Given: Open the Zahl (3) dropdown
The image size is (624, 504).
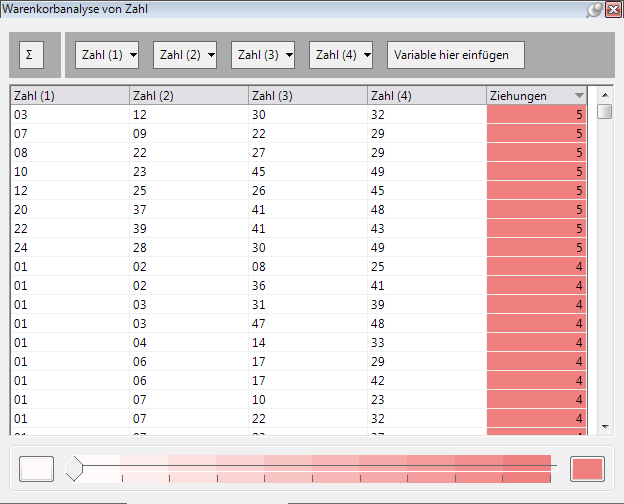Looking at the screenshot, I should 263,55.
